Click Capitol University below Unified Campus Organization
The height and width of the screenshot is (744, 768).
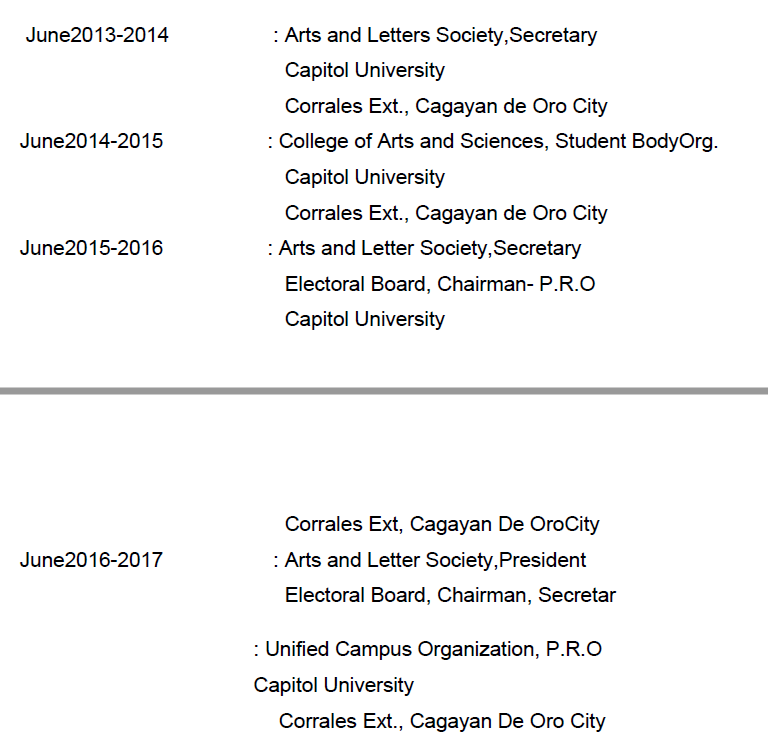pos(334,686)
